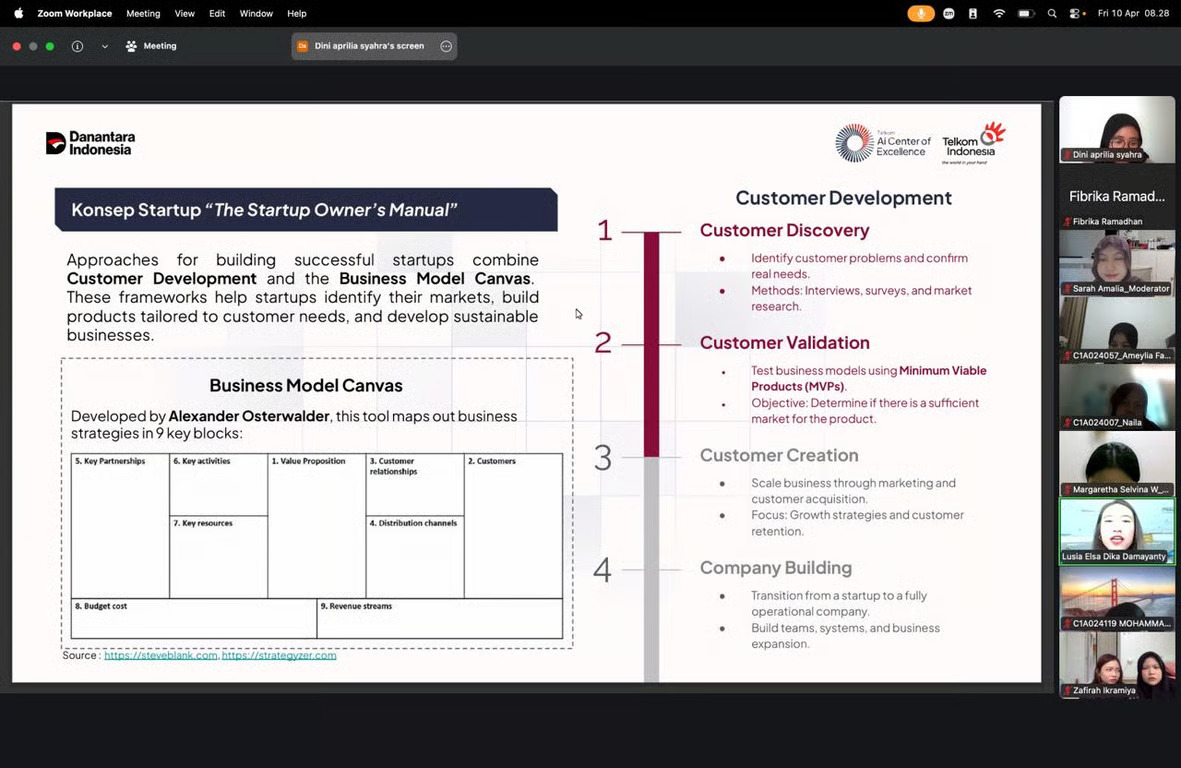The image size is (1181, 768).
Task: Toggle the mute indicator on Dini aprilia syahra's thumbnail
Action: pos(1069,154)
